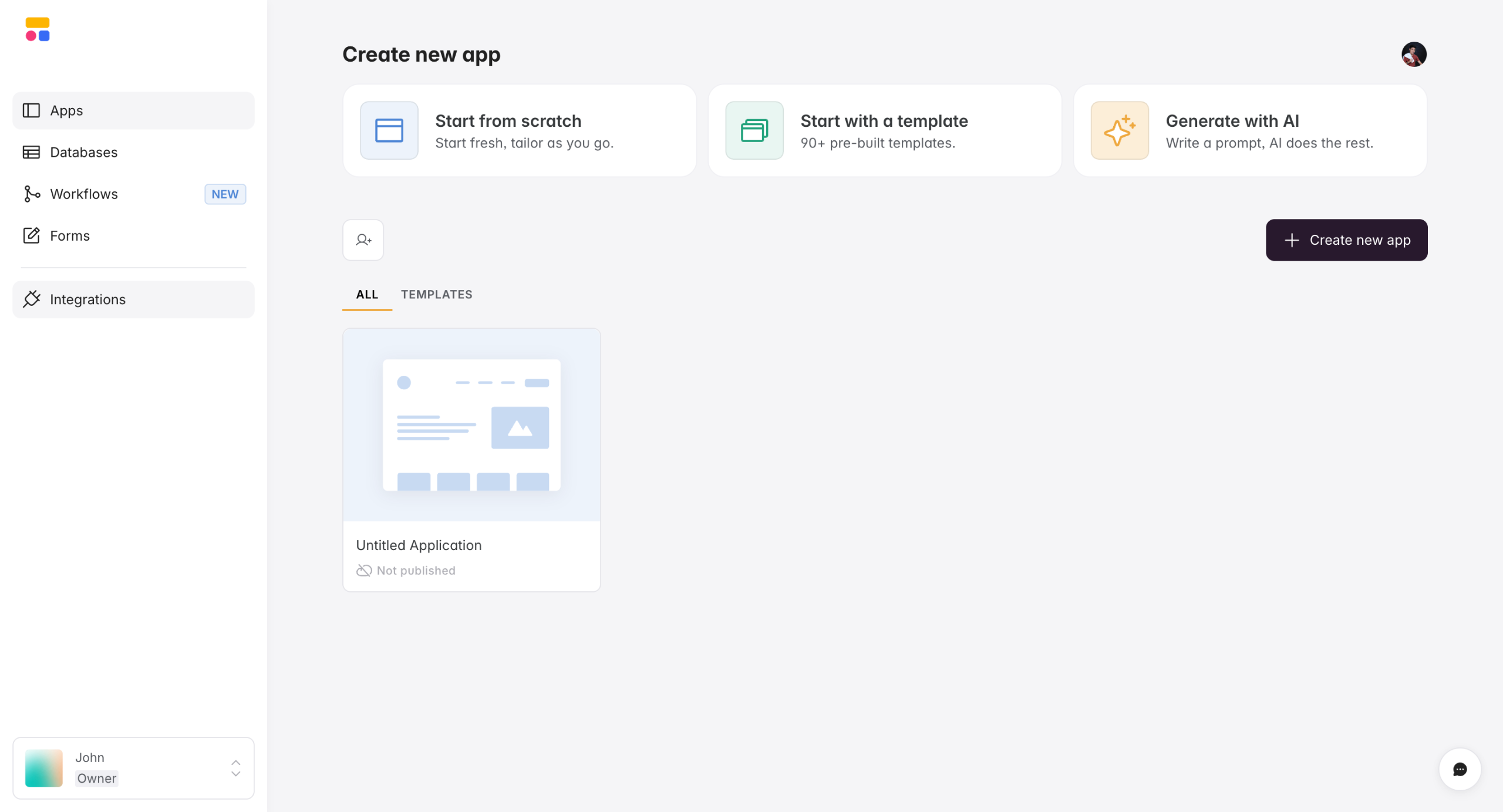
Task: Click the Start from scratch window icon
Action: point(389,130)
